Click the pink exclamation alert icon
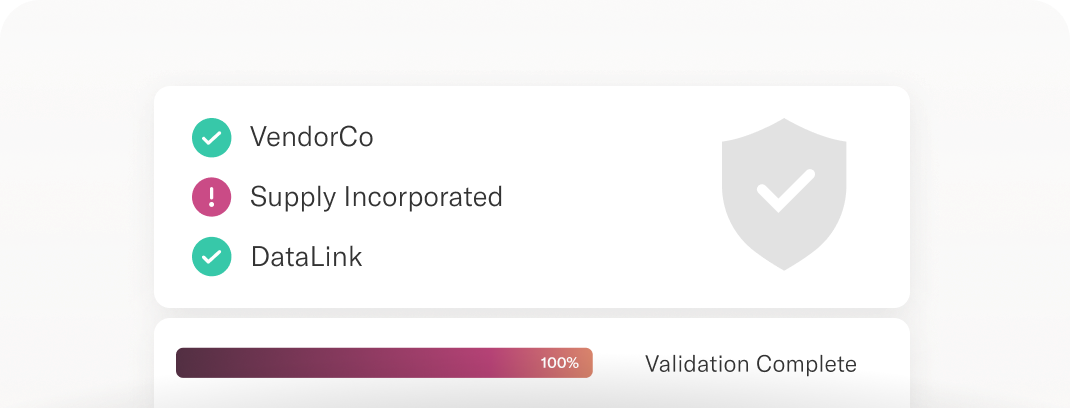The height and width of the screenshot is (408, 1070). (211, 197)
